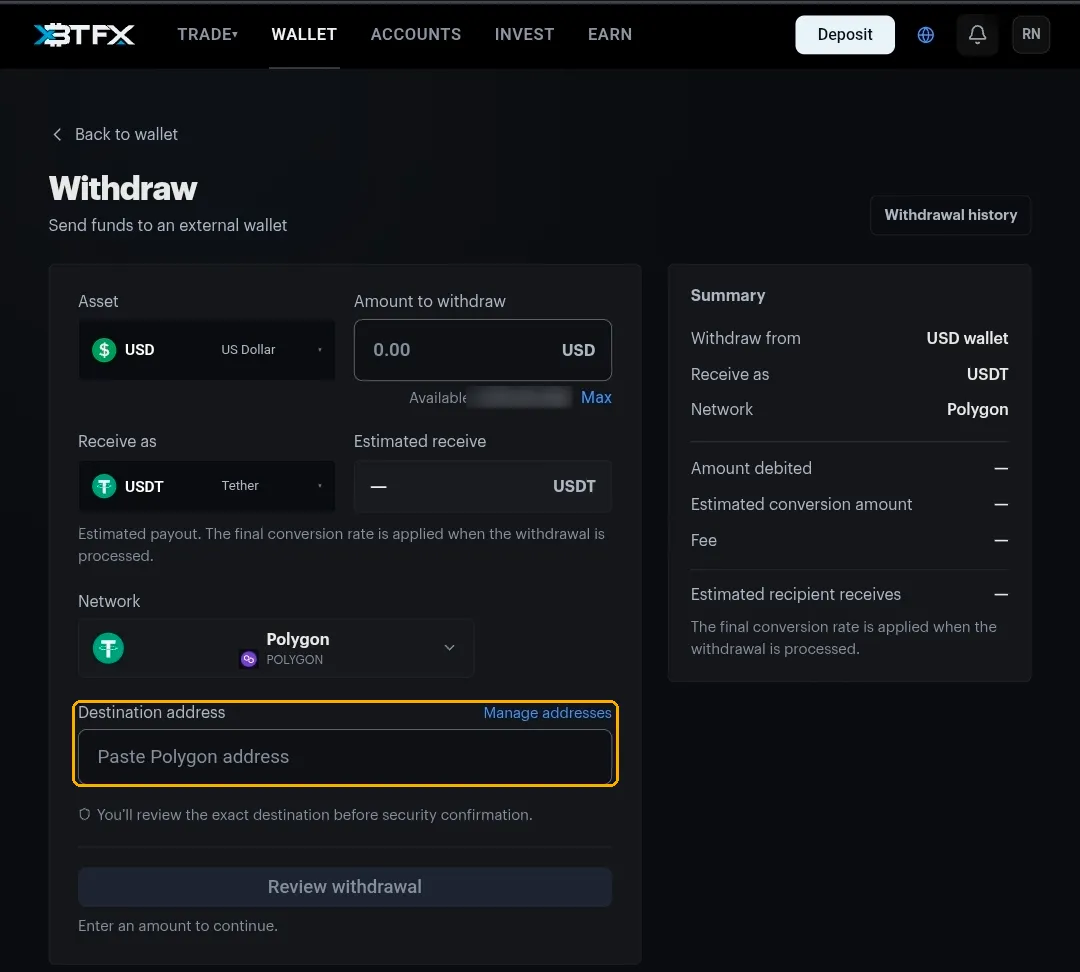The image size is (1080, 972).
Task: Click 'Send funds to an external wallet'
Action: pyautogui.click(x=168, y=225)
